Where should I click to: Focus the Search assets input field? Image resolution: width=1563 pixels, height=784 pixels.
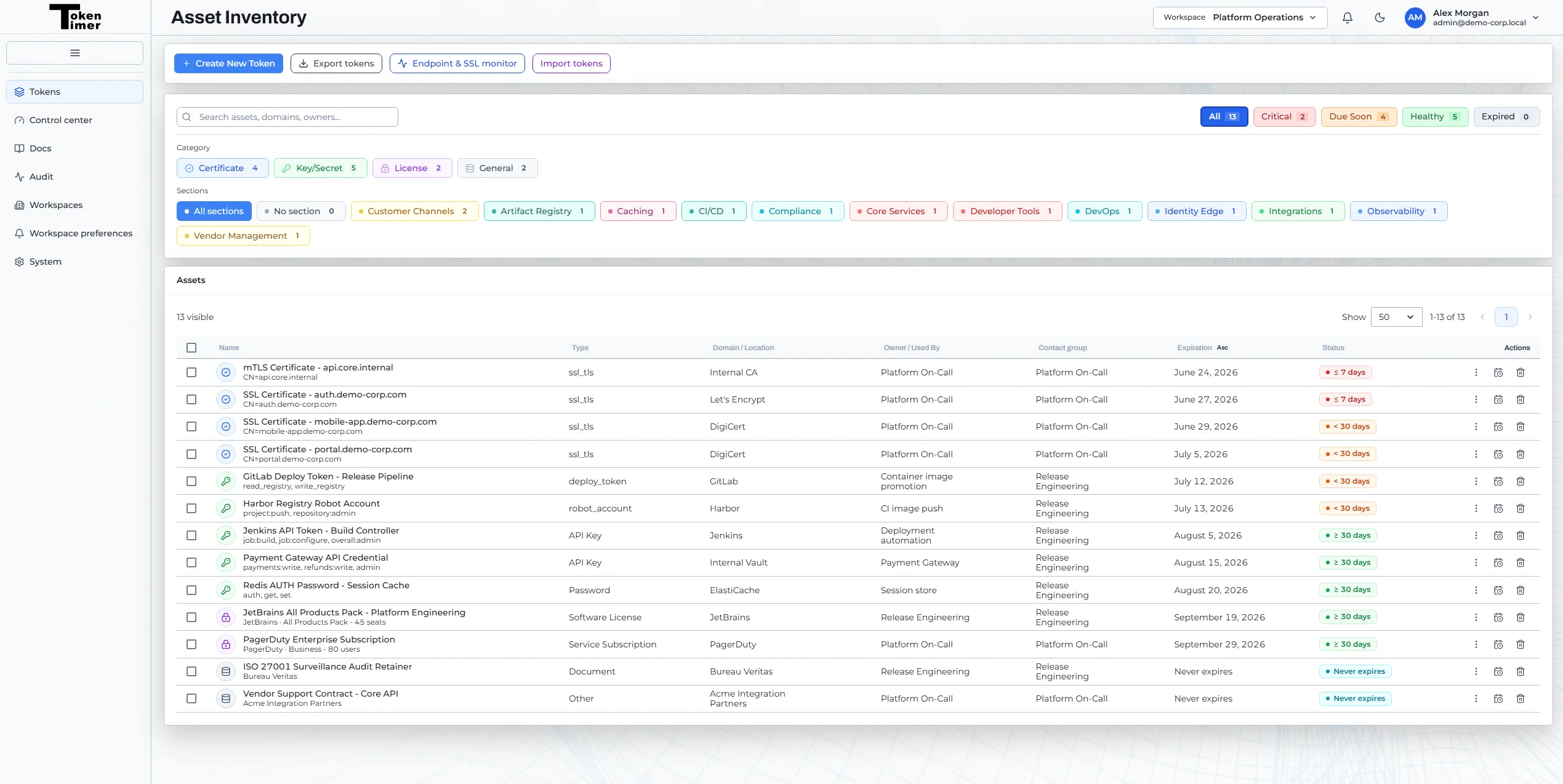coord(287,117)
